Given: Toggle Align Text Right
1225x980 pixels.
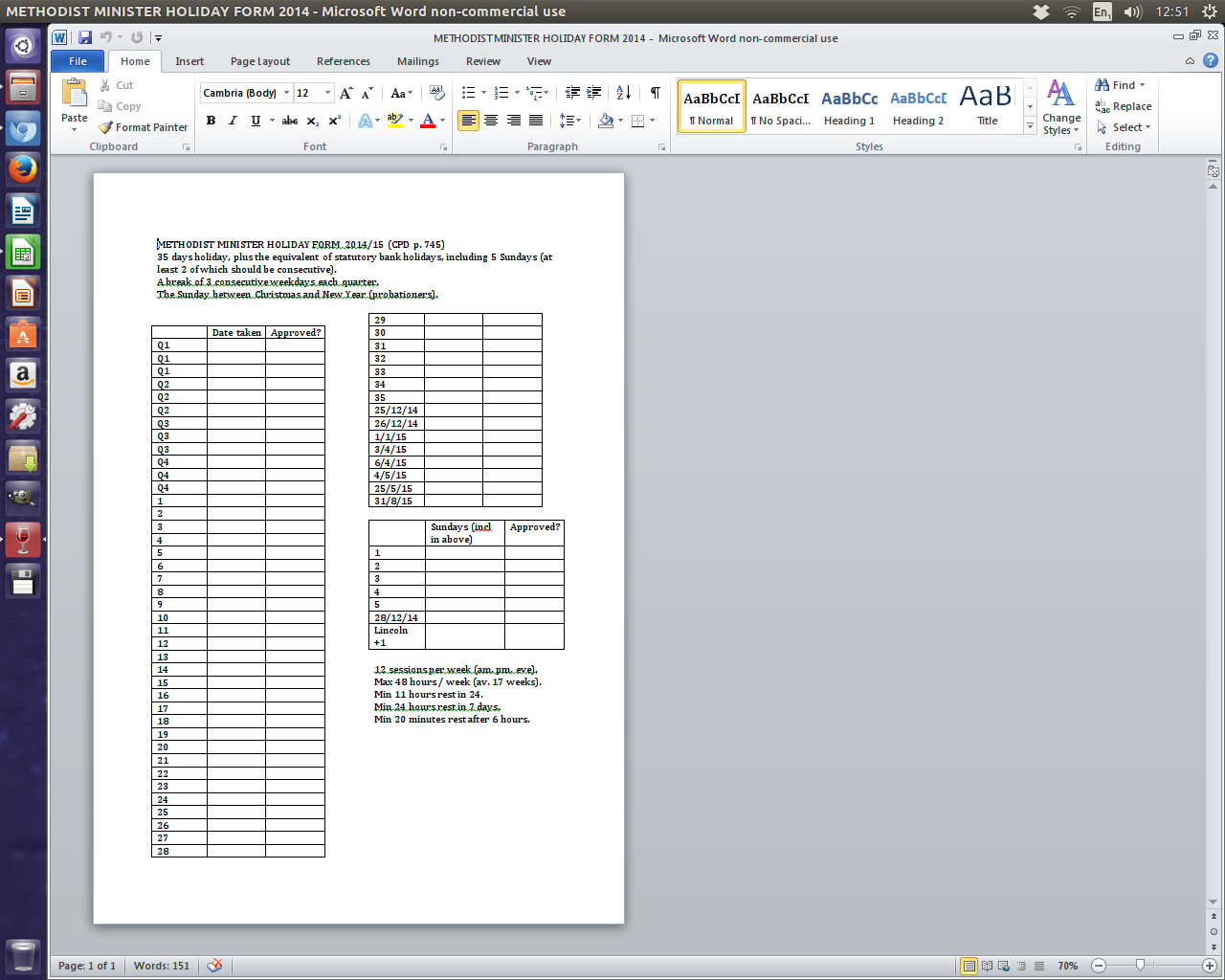Looking at the screenshot, I should tap(514, 121).
